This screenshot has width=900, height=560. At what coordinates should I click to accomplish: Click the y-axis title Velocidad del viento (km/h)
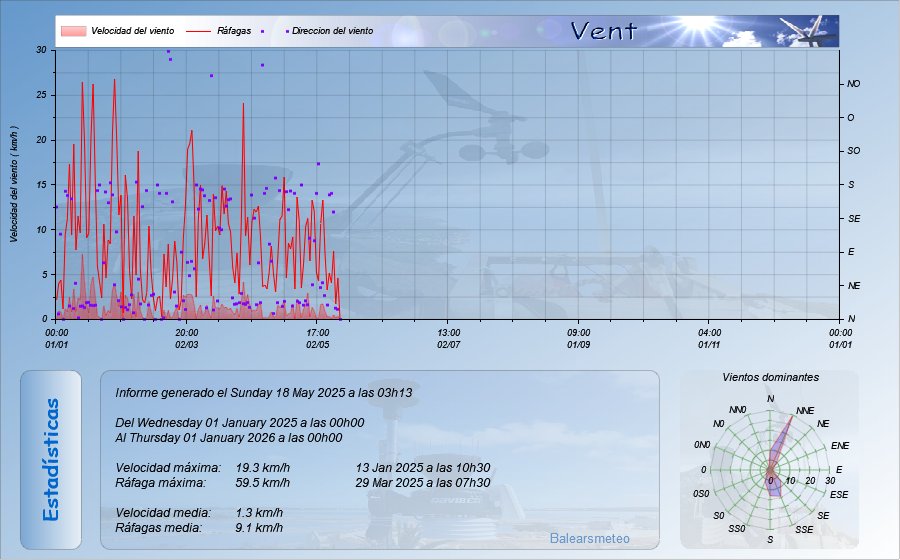(x=14, y=184)
